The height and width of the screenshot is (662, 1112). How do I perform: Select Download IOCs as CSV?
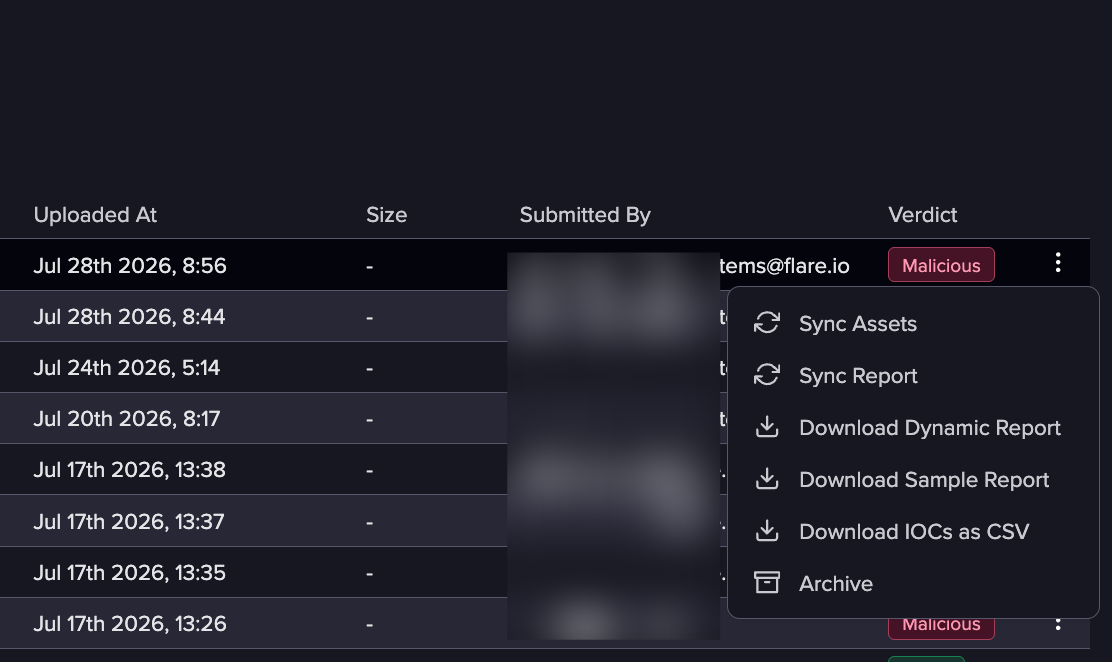913,531
